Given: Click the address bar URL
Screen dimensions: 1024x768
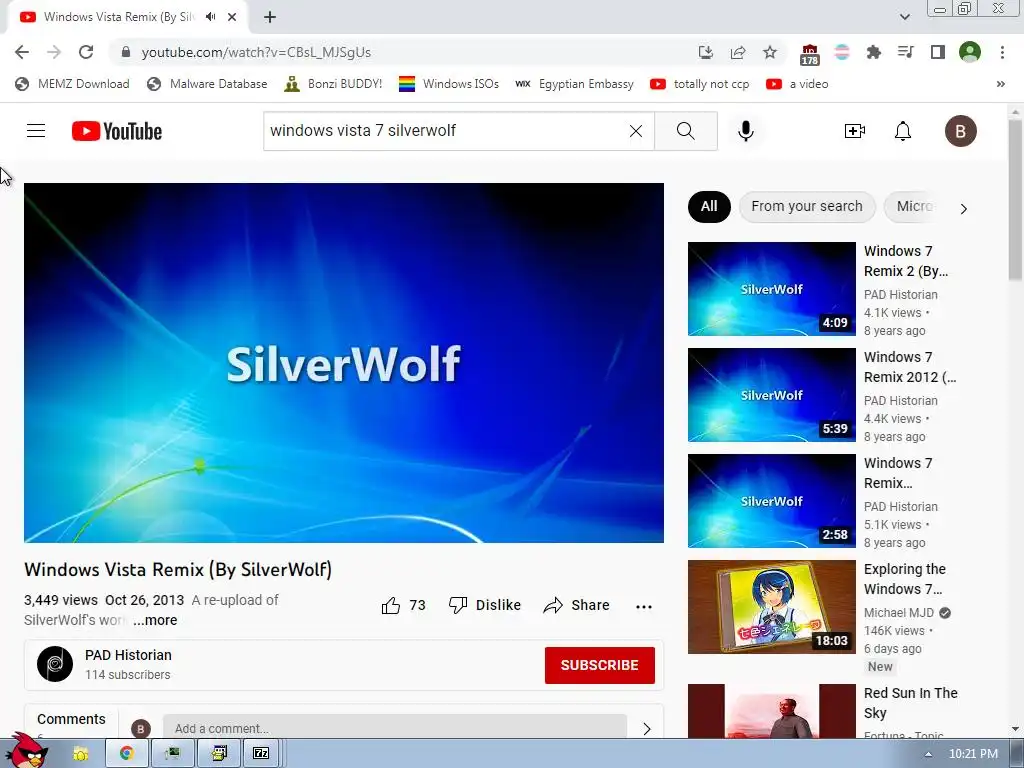Looking at the screenshot, I should [256, 52].
